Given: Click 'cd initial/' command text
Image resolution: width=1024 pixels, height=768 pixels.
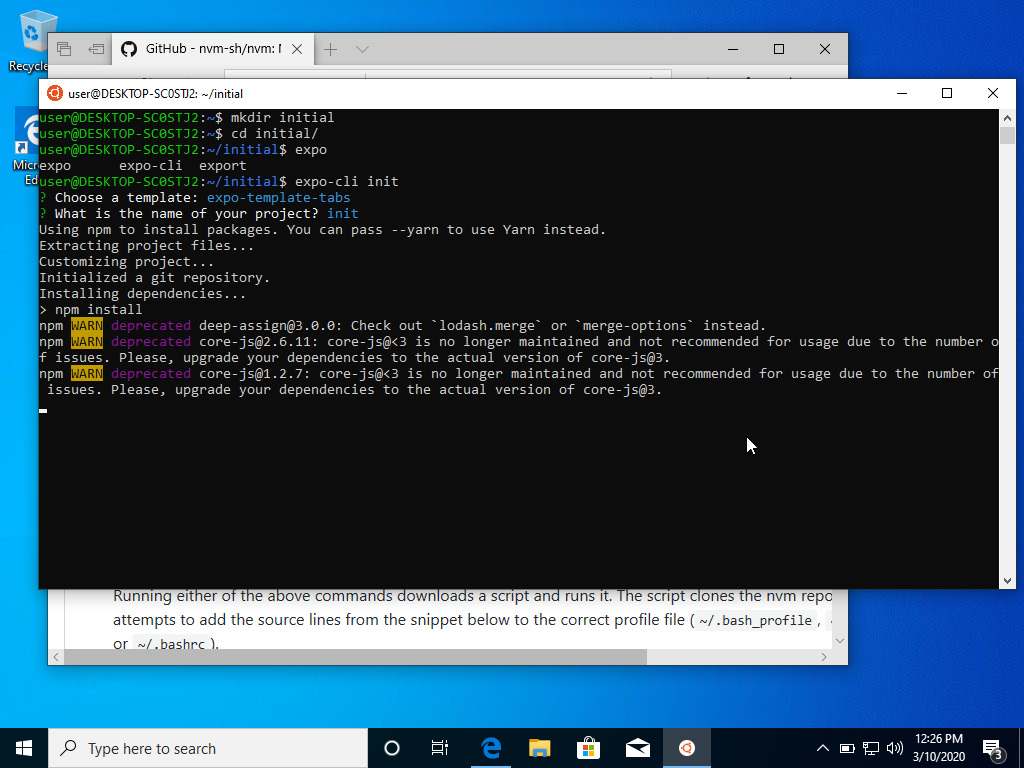Looking at the screenshot, I should point(275,133).
